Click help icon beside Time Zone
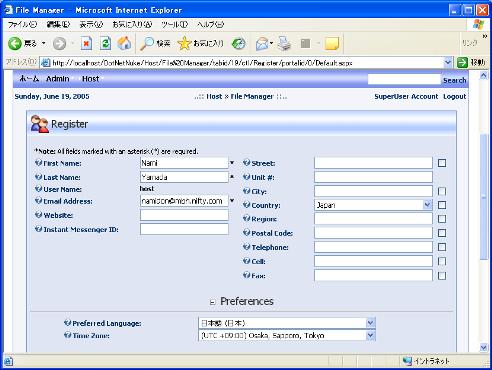Screen dimensions: 492x370 click(67, 335)
